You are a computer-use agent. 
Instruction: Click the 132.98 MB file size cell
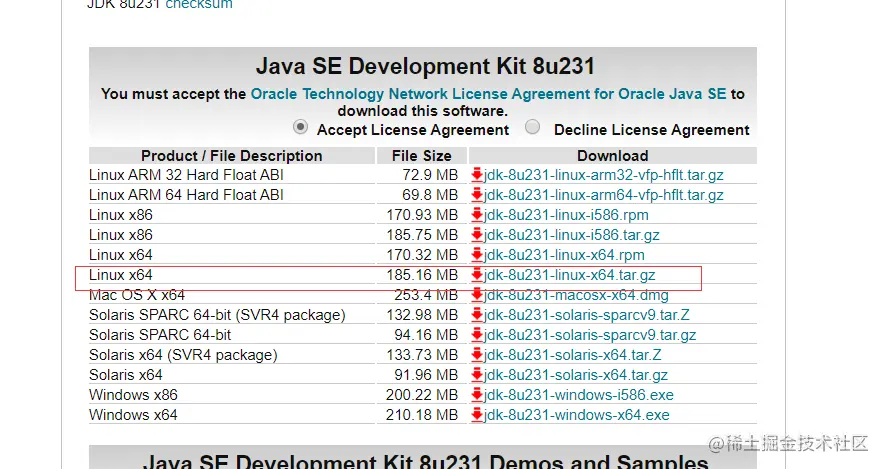click(x=422, y=315)
